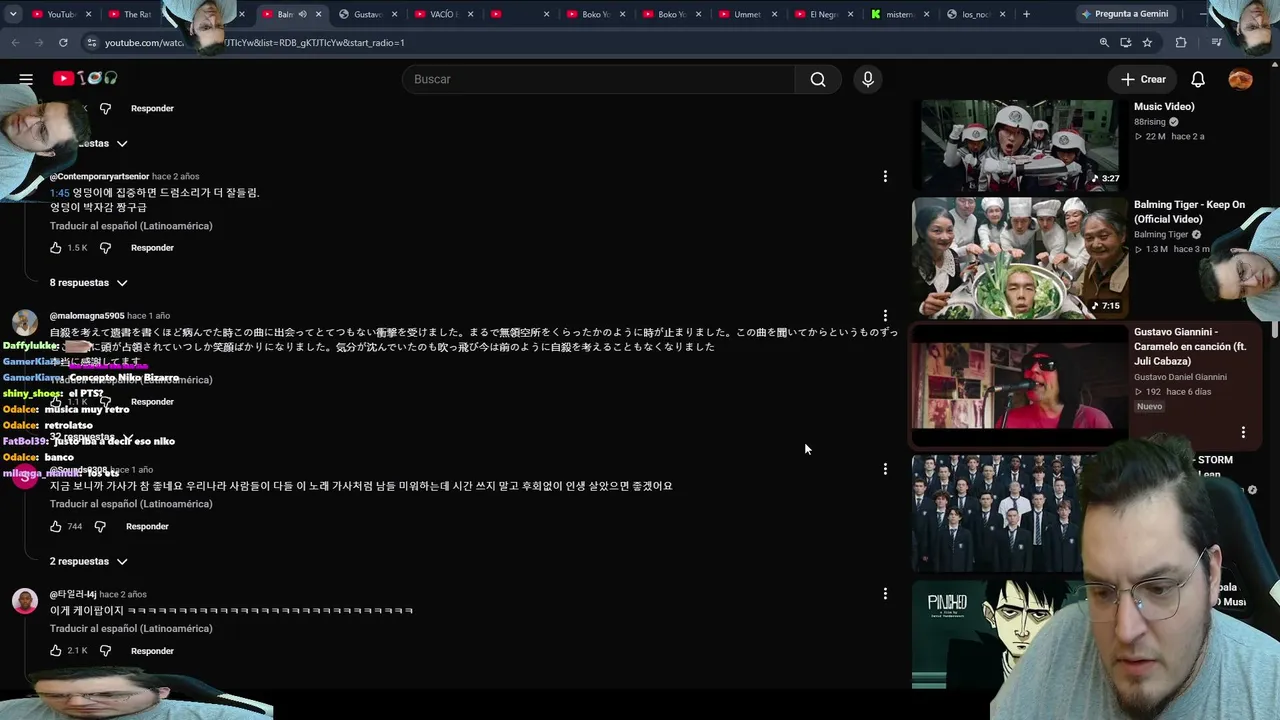Viewport: 1280px width, 720px height.
Task: Open @타일러-l4j profile avatar
Action: [25, 601]
